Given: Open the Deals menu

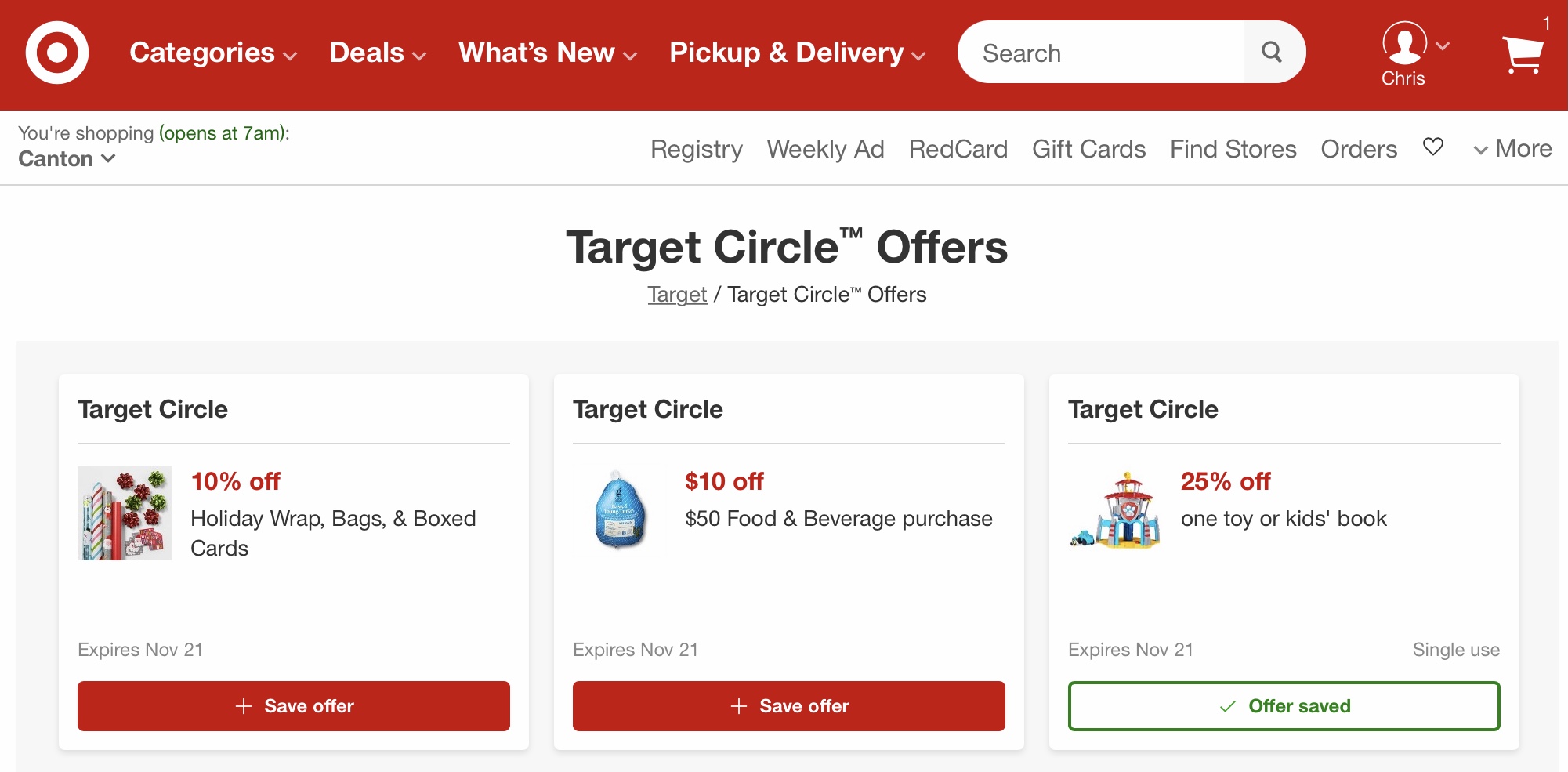Looking at the screenshot, I should 378,53.
